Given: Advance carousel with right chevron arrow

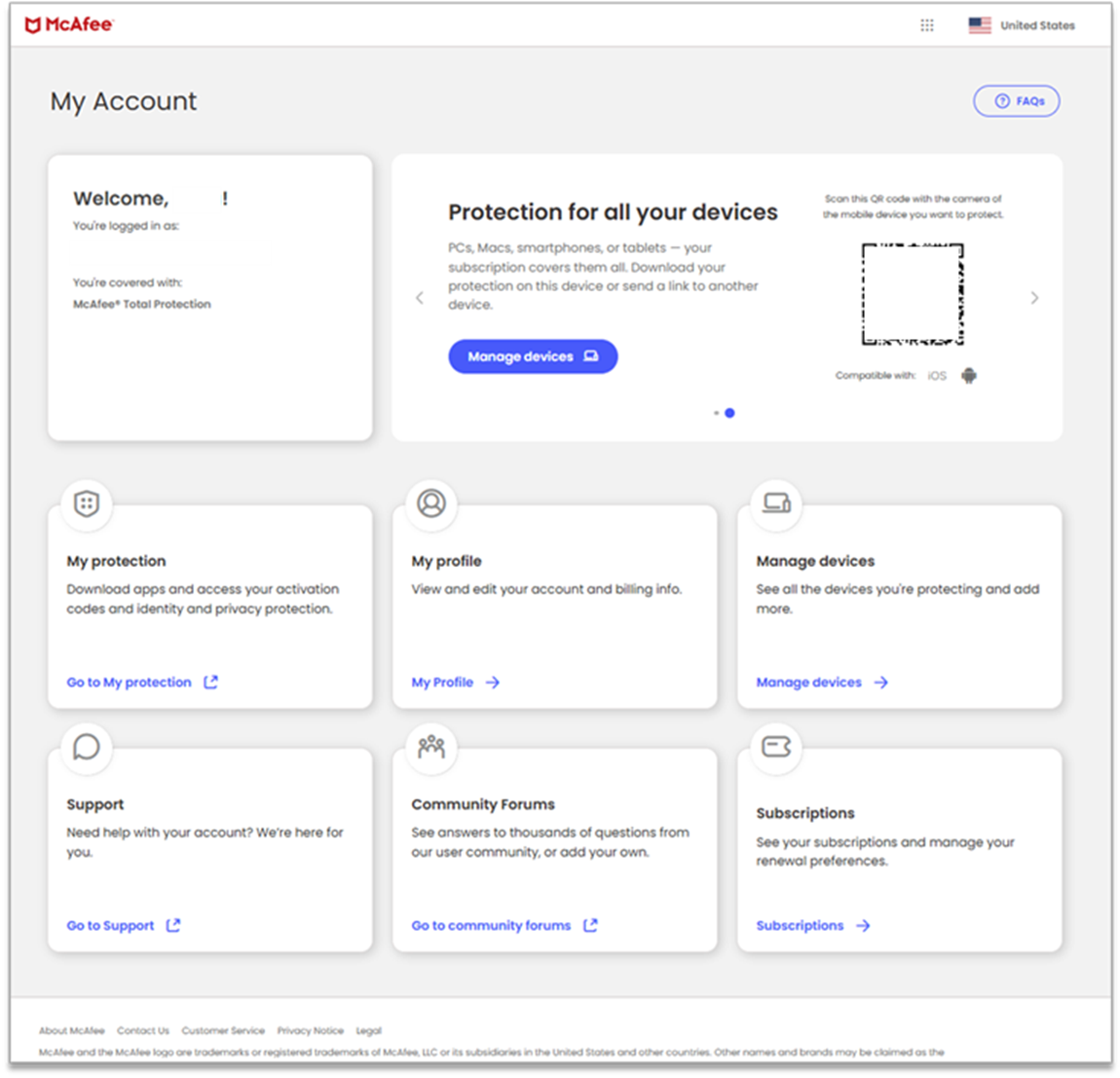Looking at the screenshot, I should tap(1034, 298).
